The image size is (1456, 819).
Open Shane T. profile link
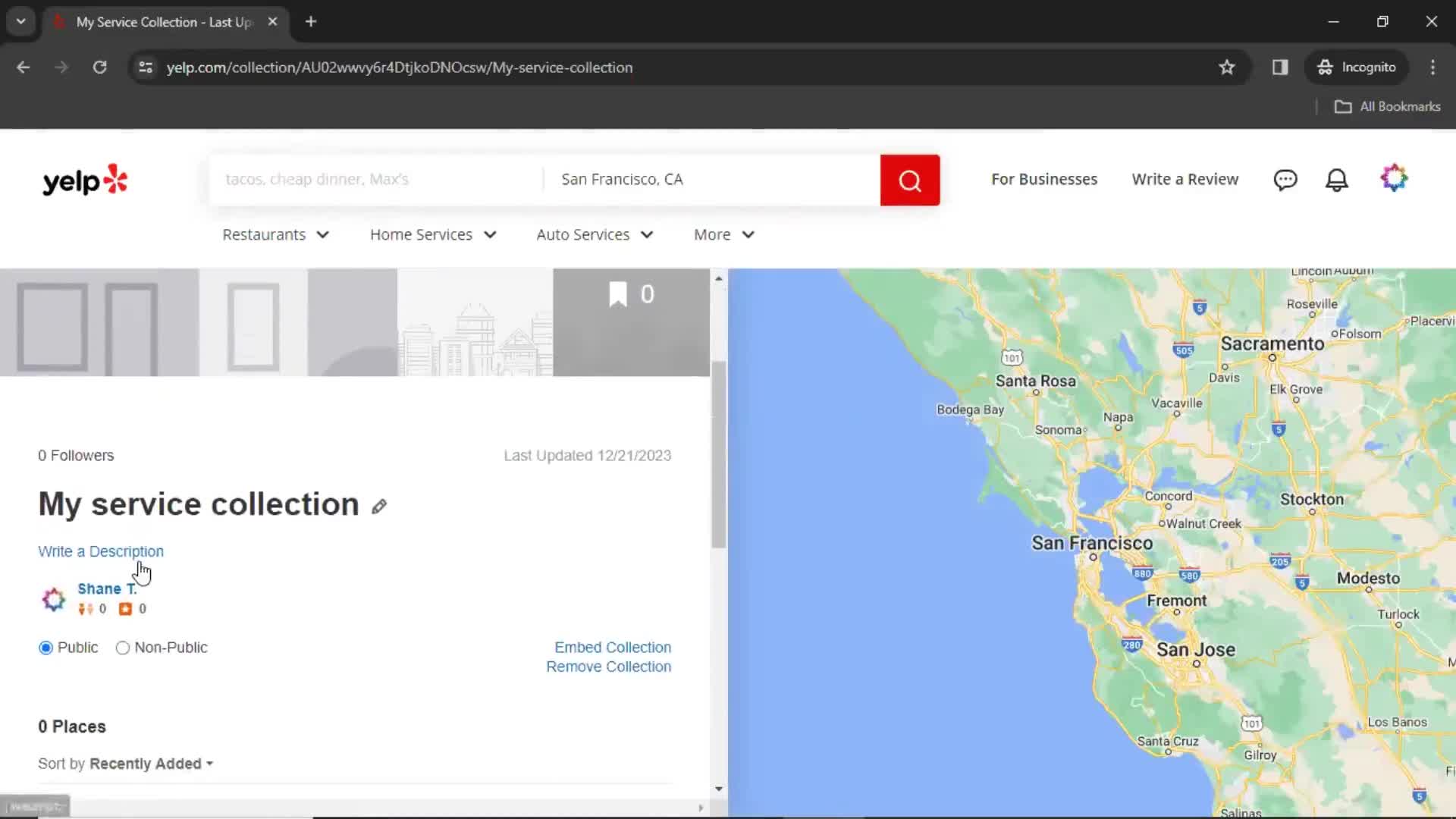pyautogui.click(x=107, y=589)
